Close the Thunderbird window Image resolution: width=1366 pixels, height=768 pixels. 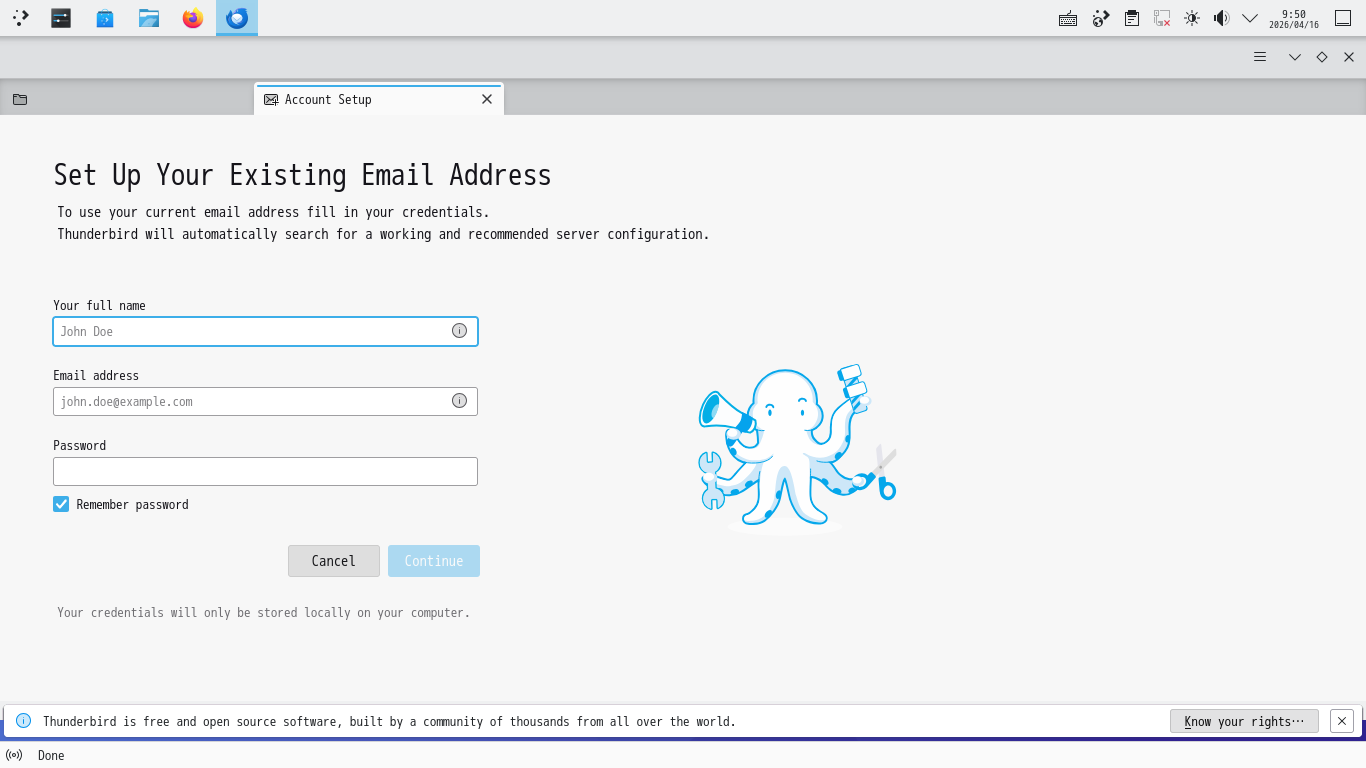[1349, 57]
